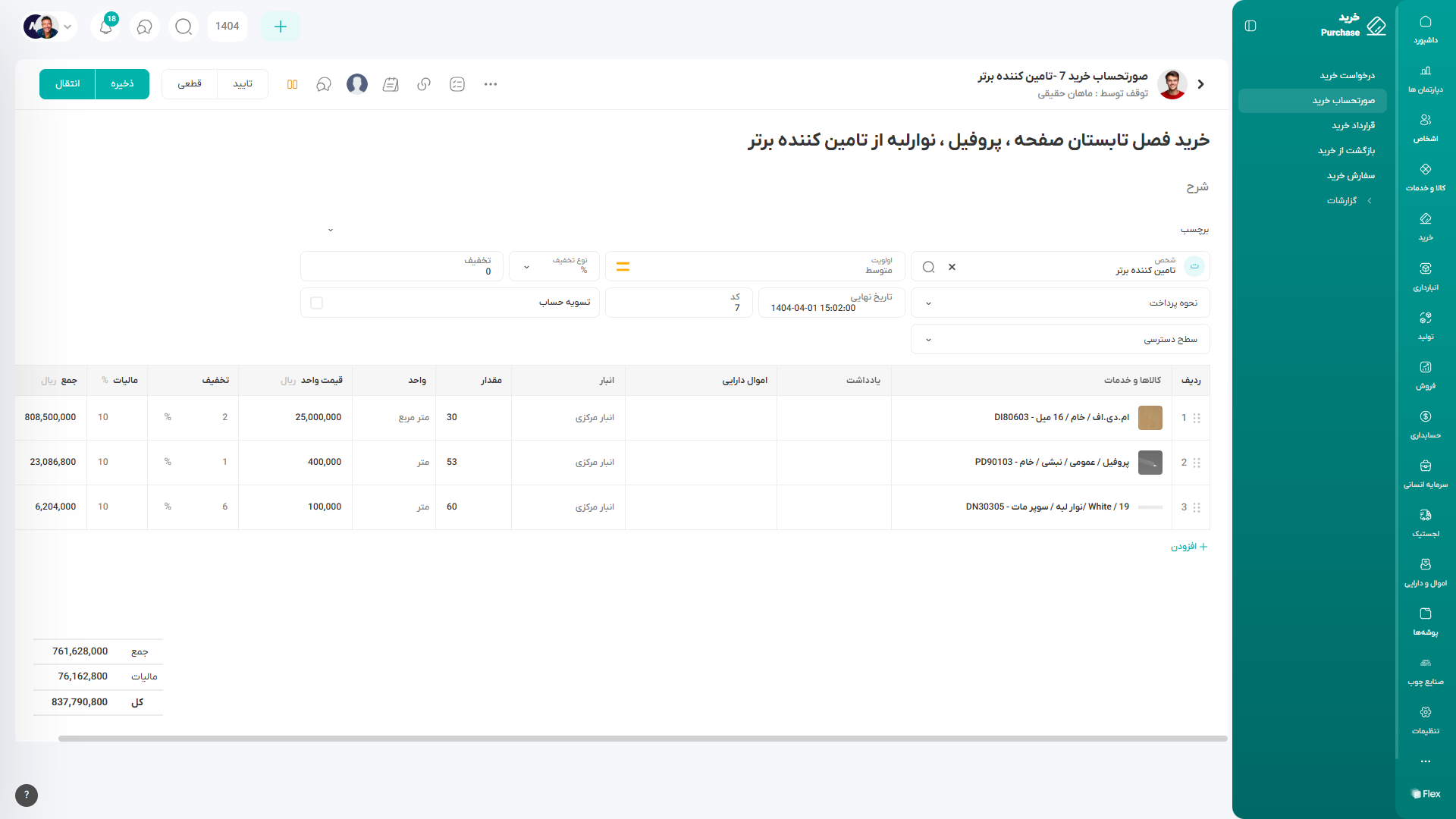This screenshot has width=1456, height=819.
Task: Click the ذخیره save button
Action: point(122,84)
